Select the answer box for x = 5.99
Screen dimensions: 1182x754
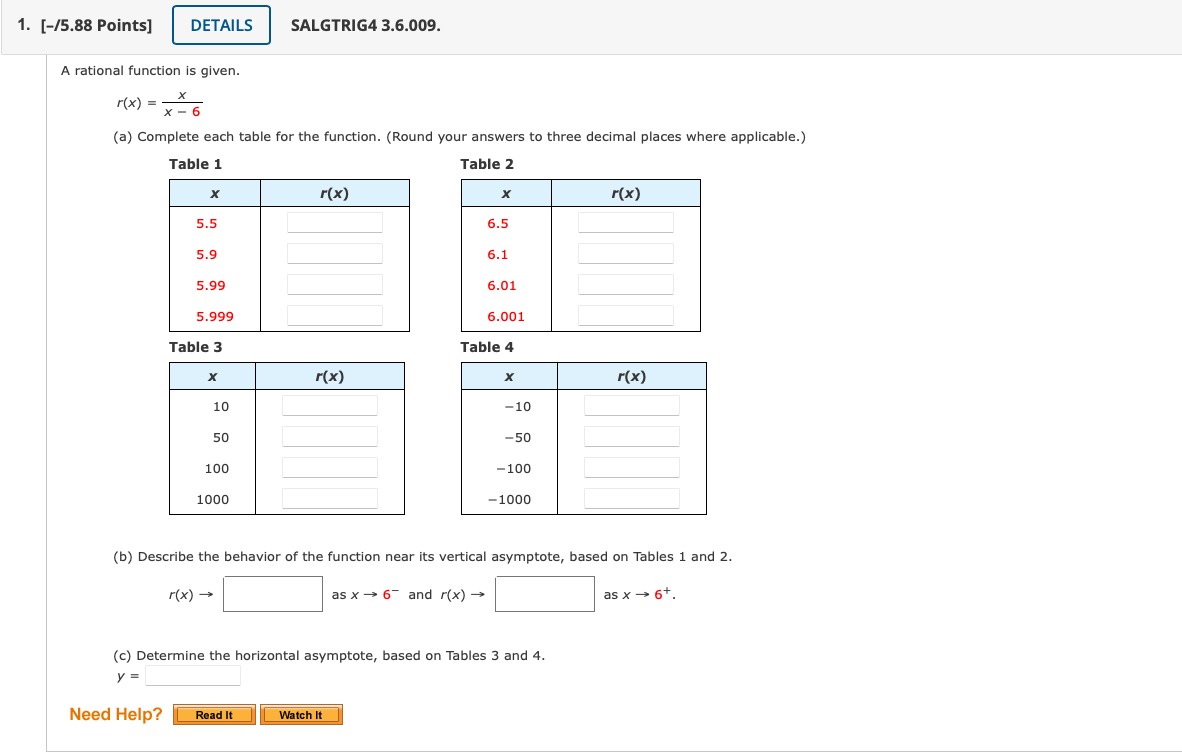334,284
